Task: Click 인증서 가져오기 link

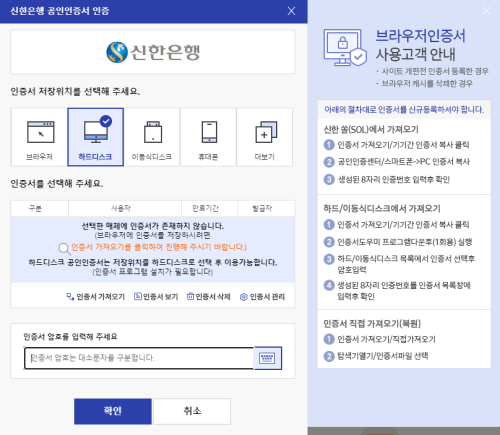Action: click(x=95, y=297)
